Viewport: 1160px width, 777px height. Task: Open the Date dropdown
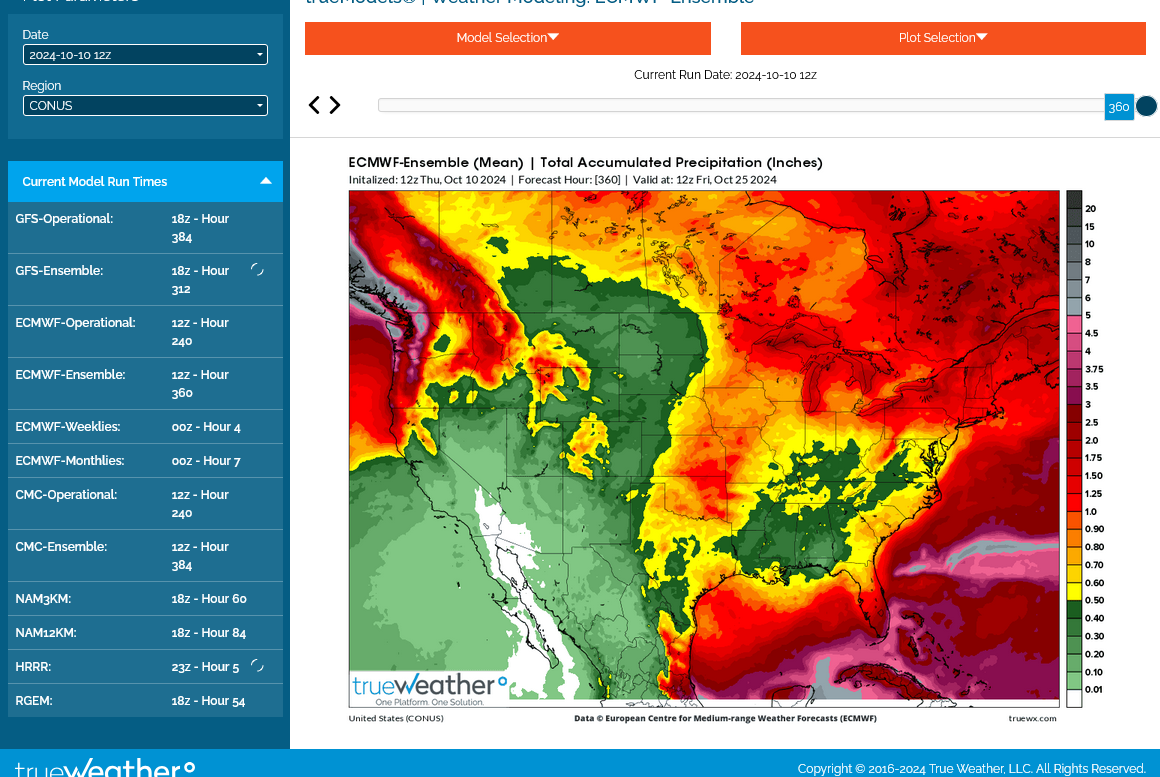[x=145, y=55]
